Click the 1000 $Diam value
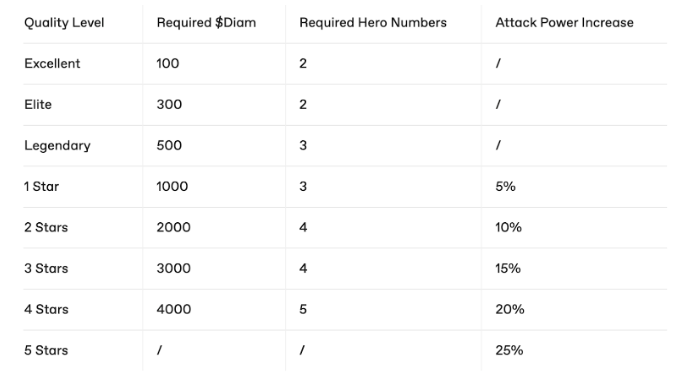 pyautogui.click(x=172, y=186)
